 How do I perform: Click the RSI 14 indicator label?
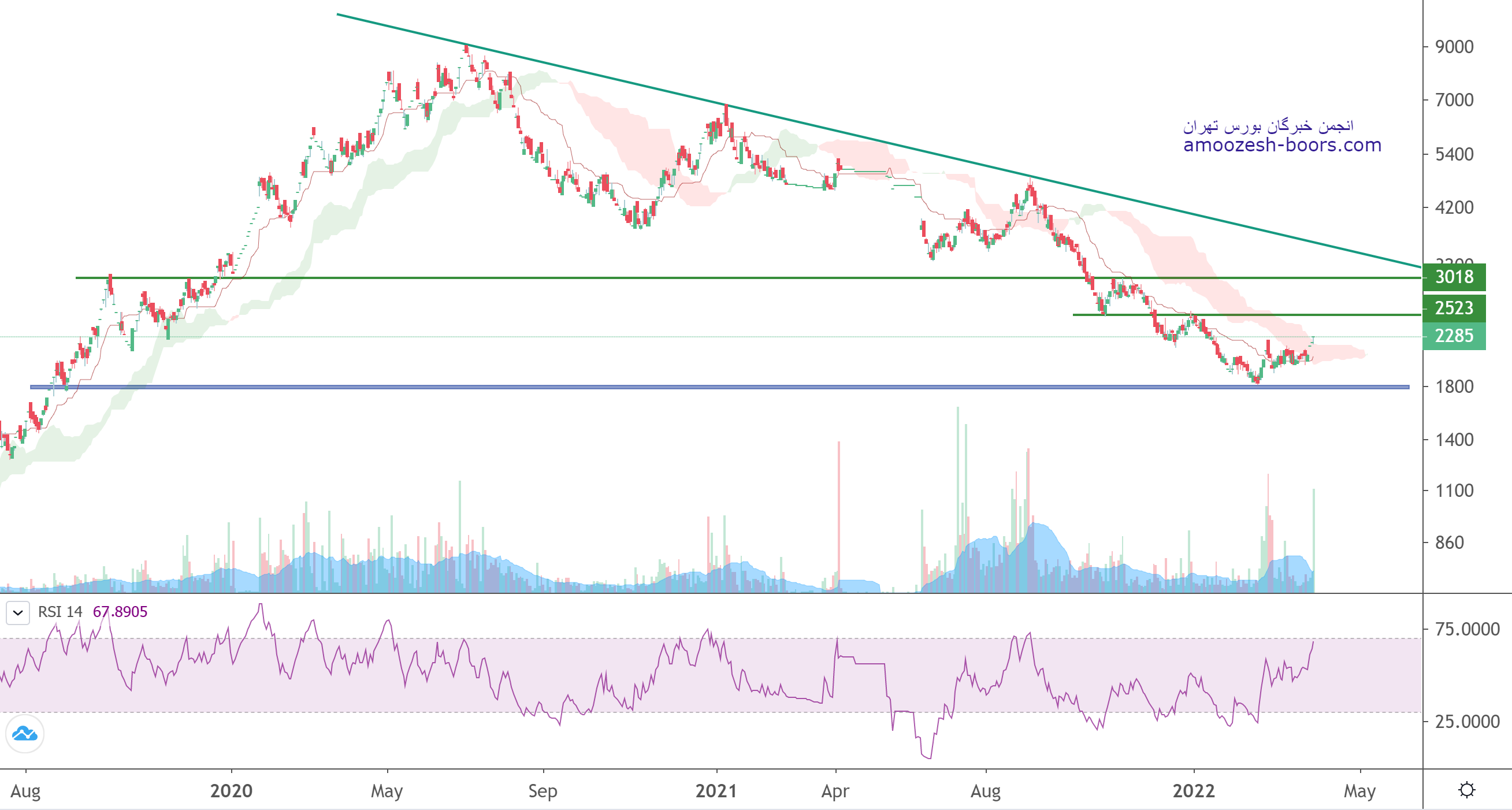pos(60,612)
